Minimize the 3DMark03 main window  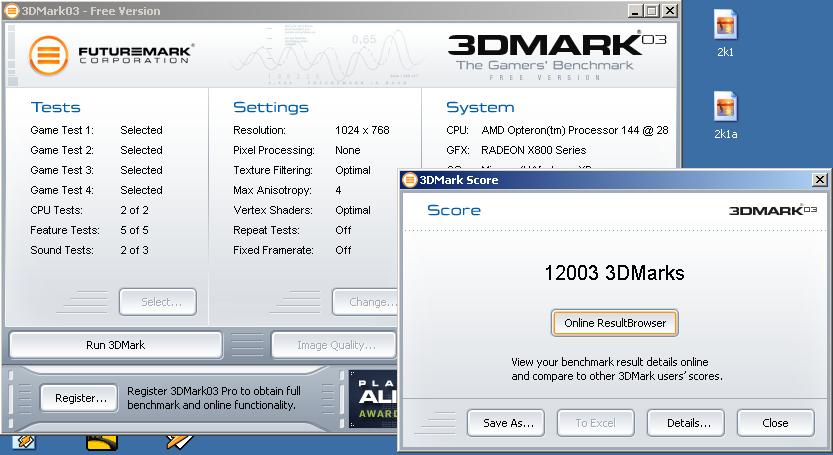pyautogui.click(x=635, y=11)
